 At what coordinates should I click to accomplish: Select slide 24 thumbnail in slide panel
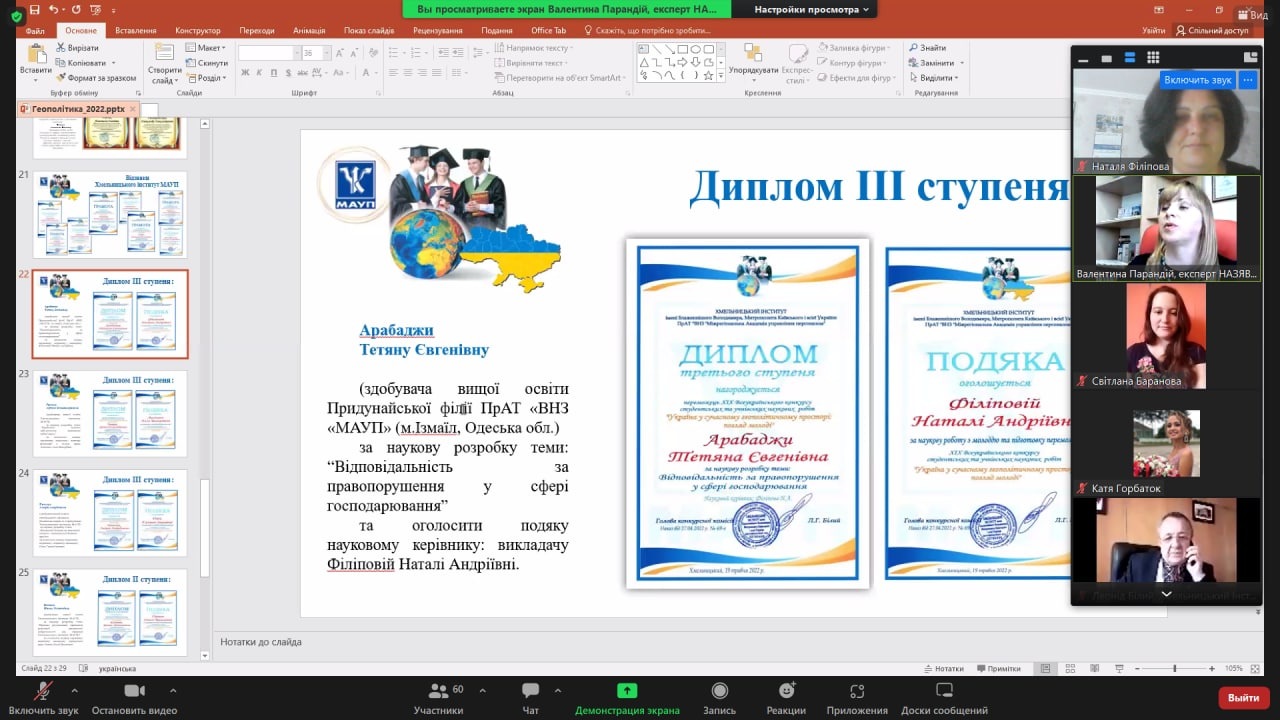coord(110,513)
